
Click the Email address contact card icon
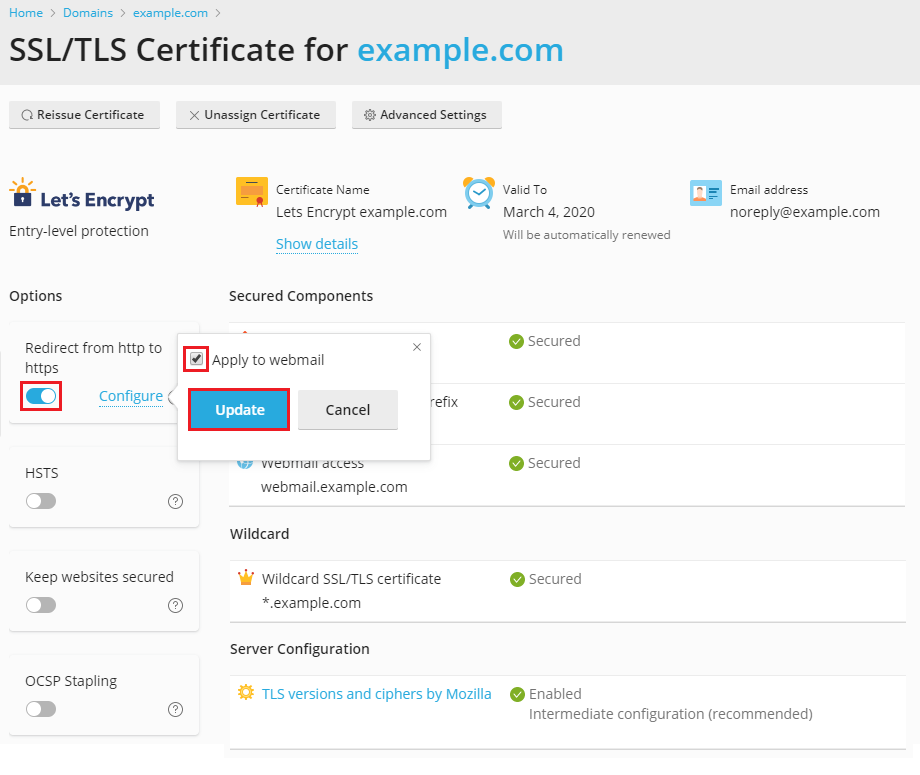705,193
